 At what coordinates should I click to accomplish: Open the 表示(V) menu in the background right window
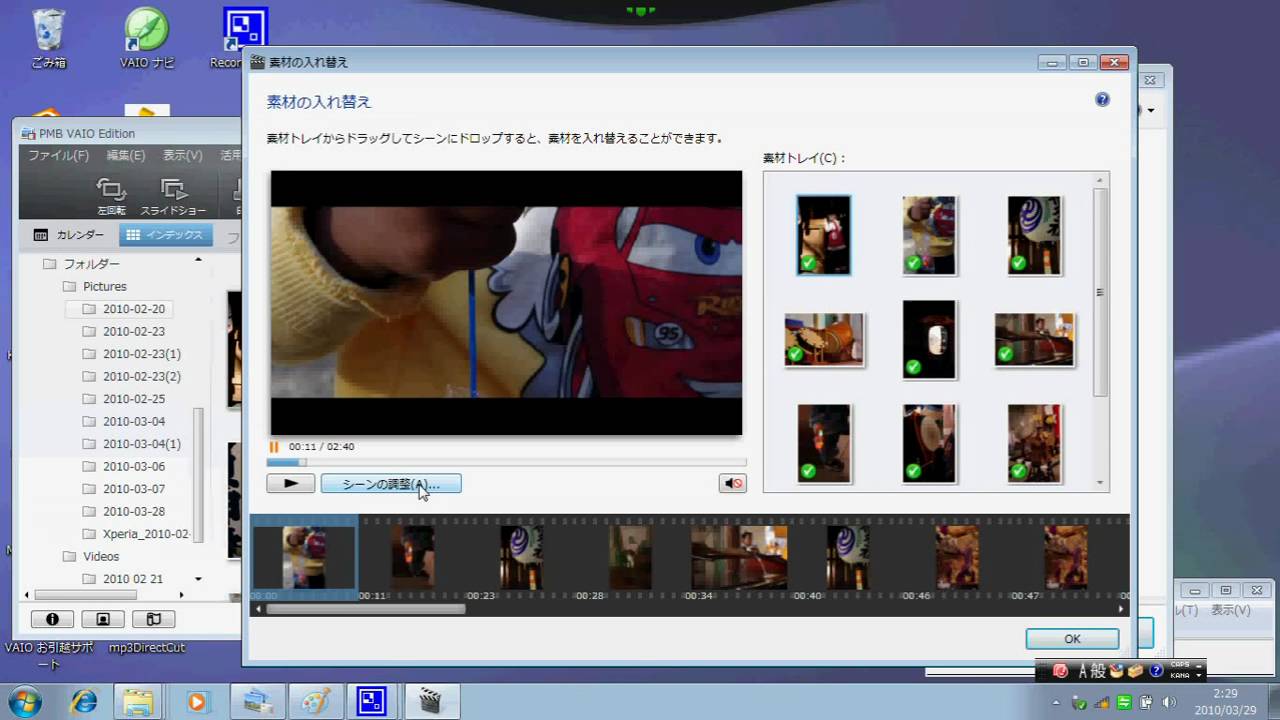[1230, 610]
